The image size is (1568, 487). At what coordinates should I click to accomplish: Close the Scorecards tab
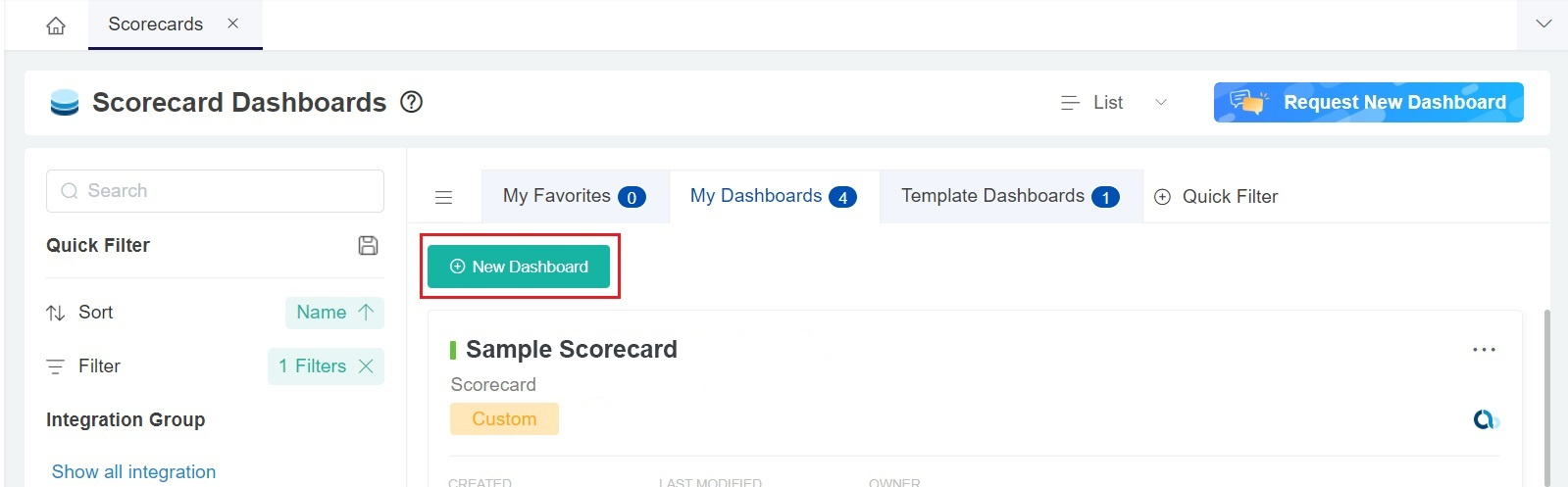(232, 24)
